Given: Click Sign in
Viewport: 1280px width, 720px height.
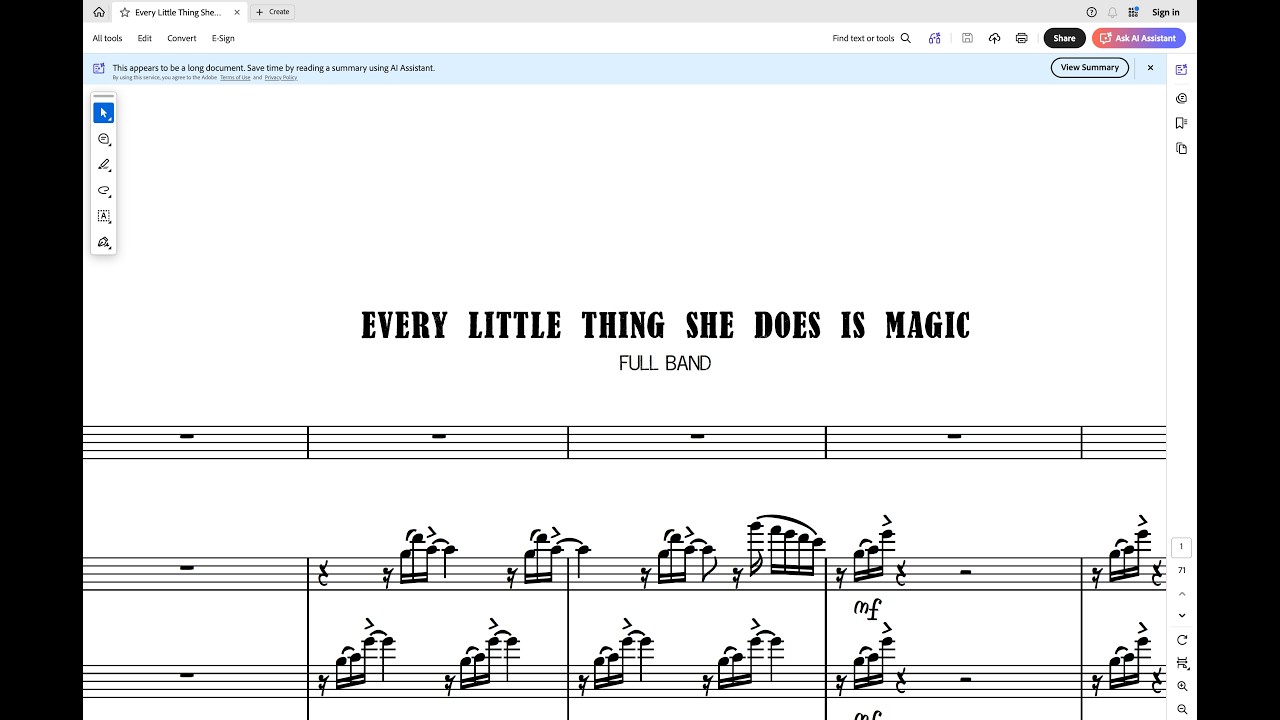Looking at the screenshot, I should [x=1166, y=12].
